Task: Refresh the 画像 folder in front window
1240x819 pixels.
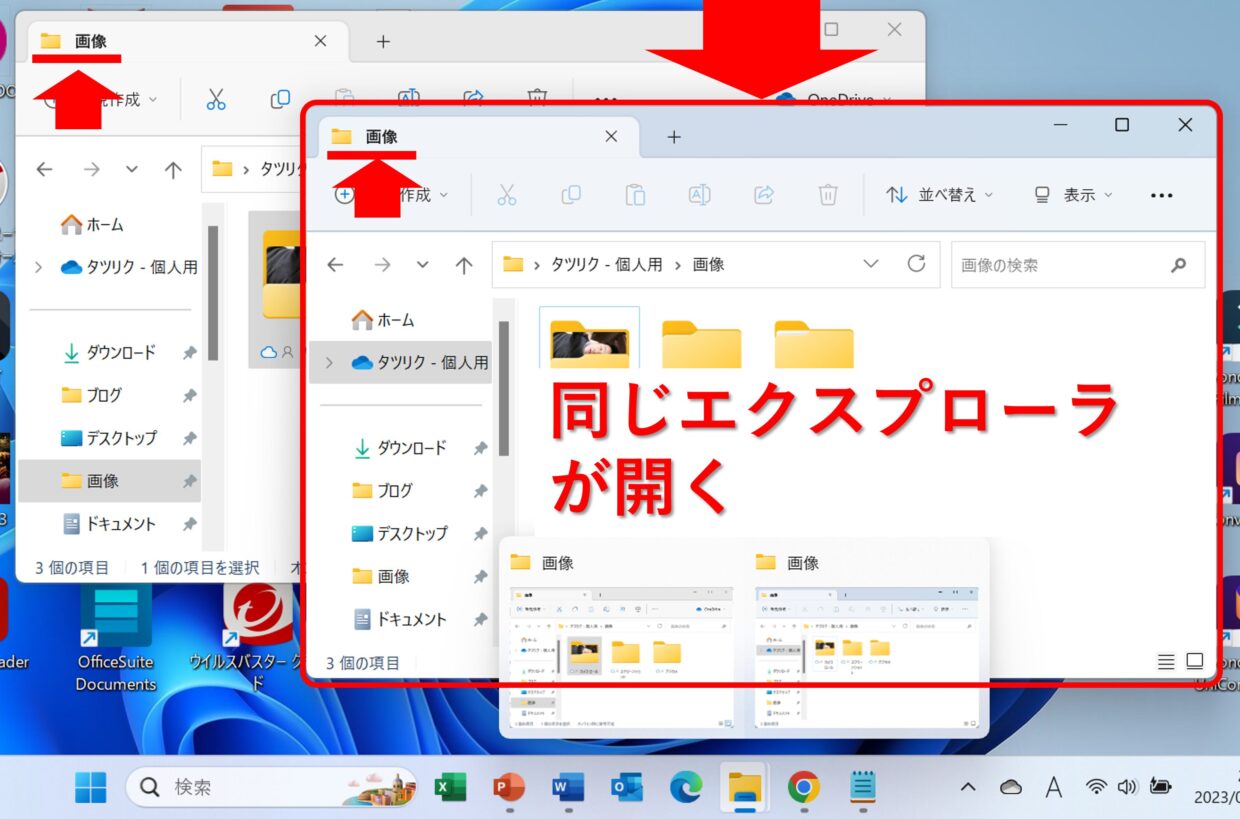Action: 916,264
